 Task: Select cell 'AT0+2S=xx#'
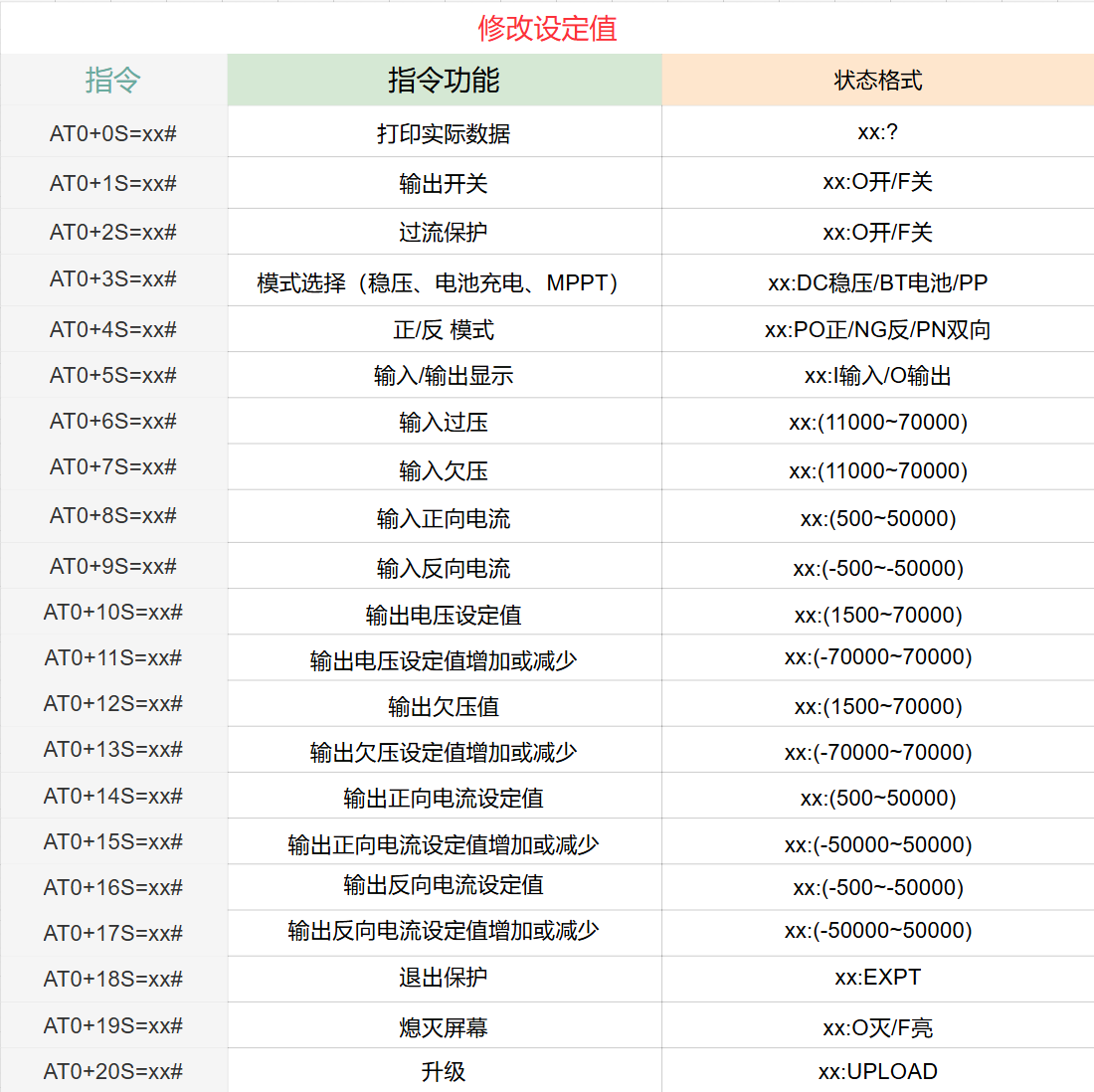pyautogui.click(x=113, y=232)
